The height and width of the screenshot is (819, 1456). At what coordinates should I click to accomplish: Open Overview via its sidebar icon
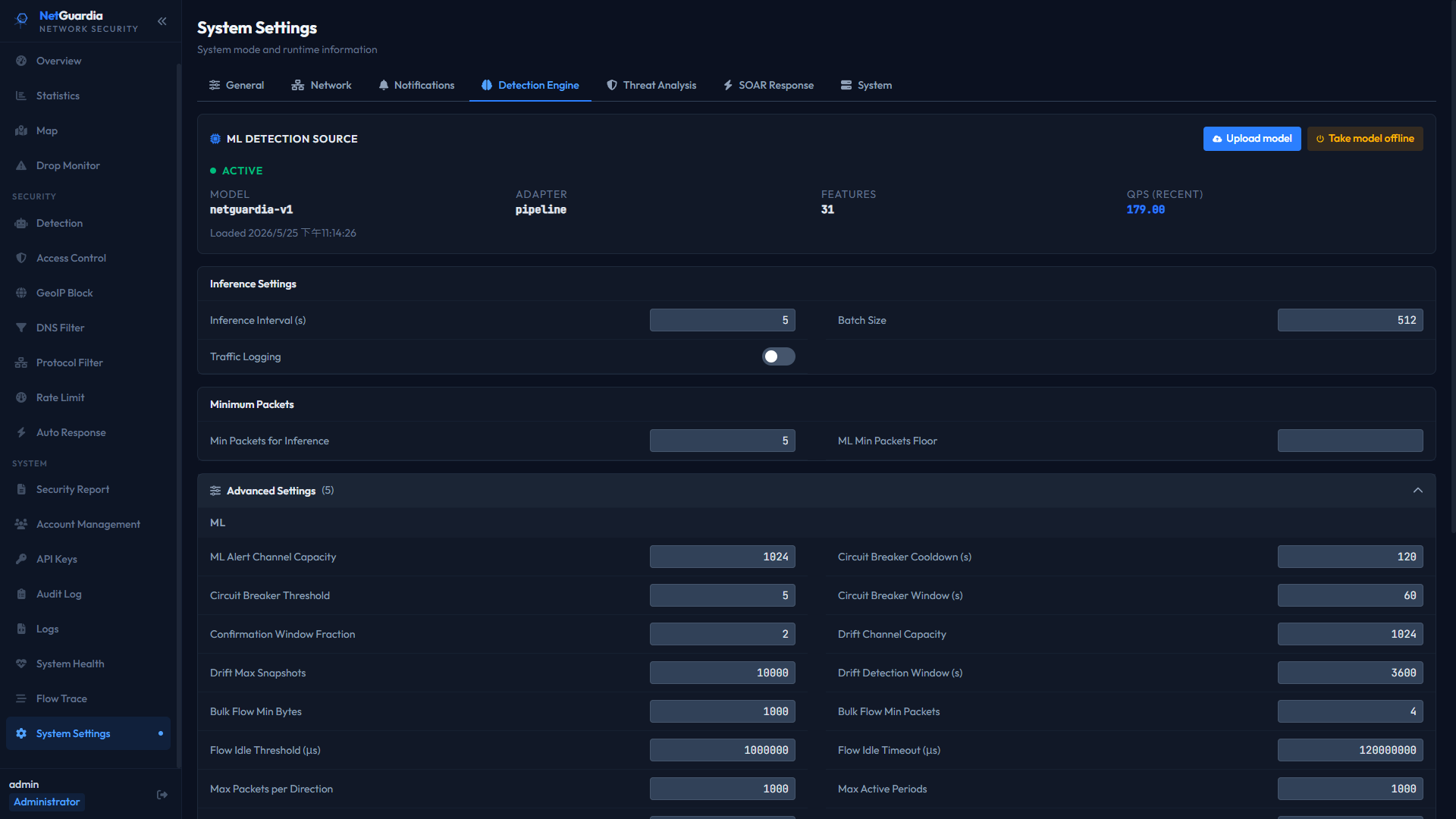(x=21, y=61)
